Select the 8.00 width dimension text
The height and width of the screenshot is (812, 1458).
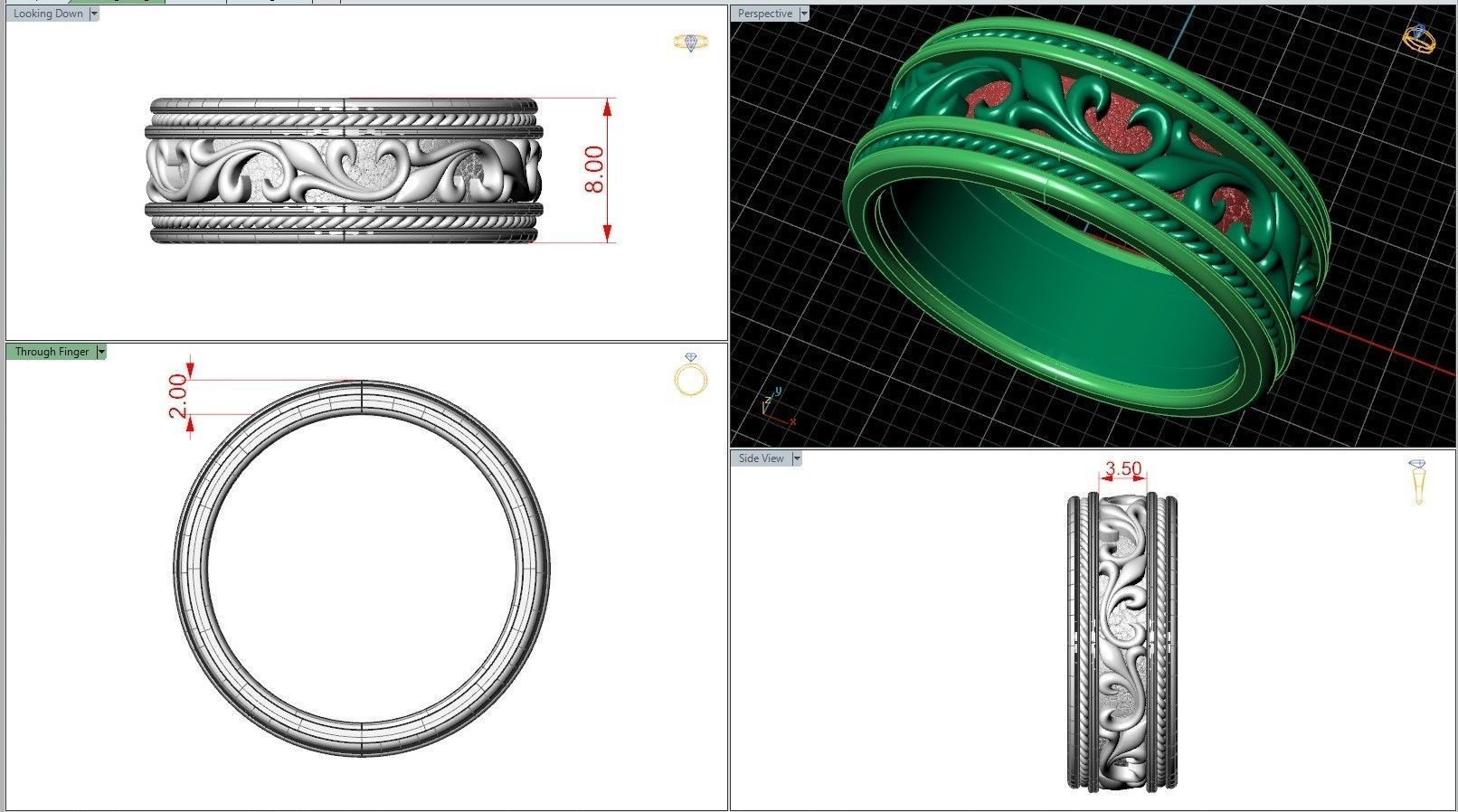[594, 170]
